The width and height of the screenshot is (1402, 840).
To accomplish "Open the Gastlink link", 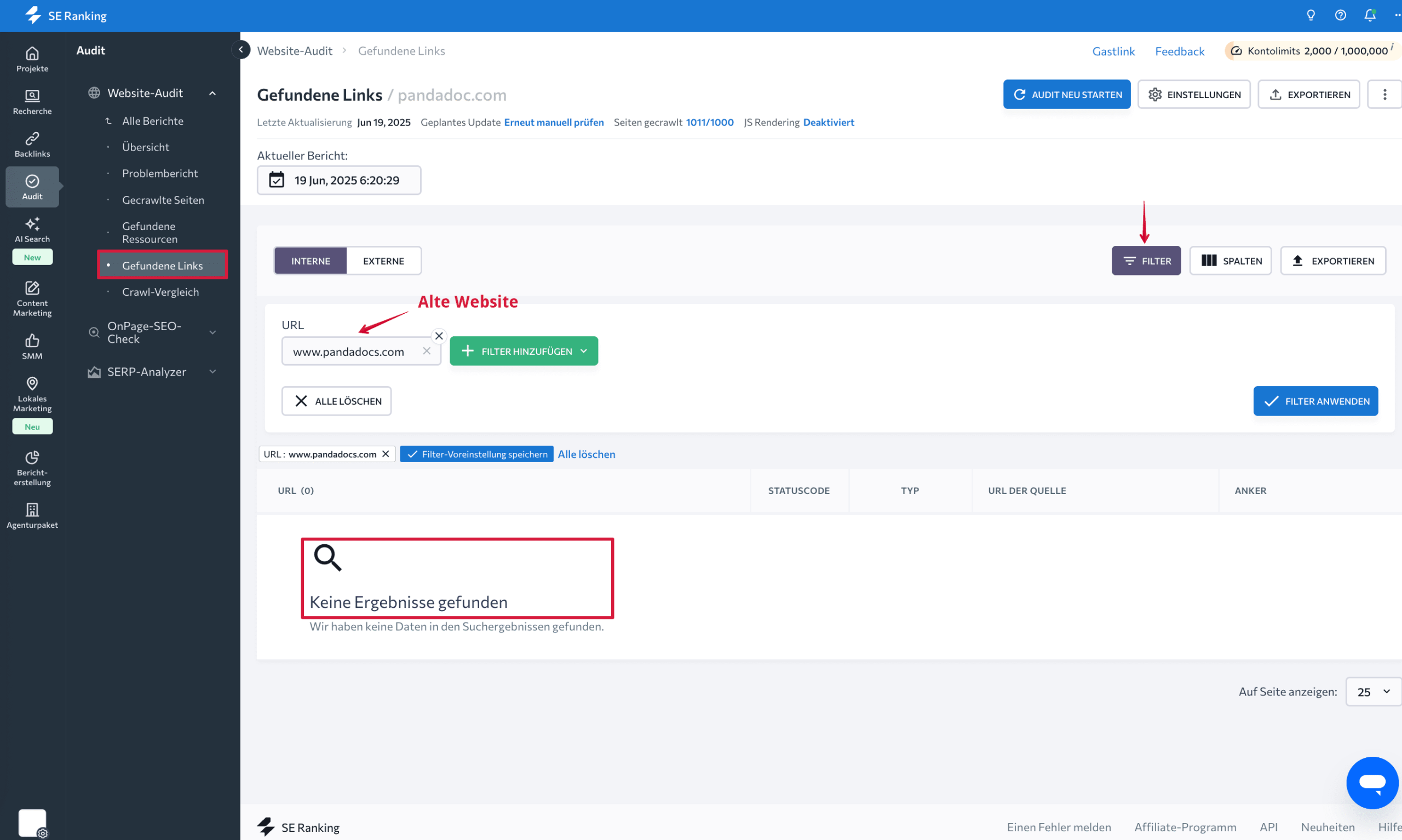I will [x=1113, y=51].
